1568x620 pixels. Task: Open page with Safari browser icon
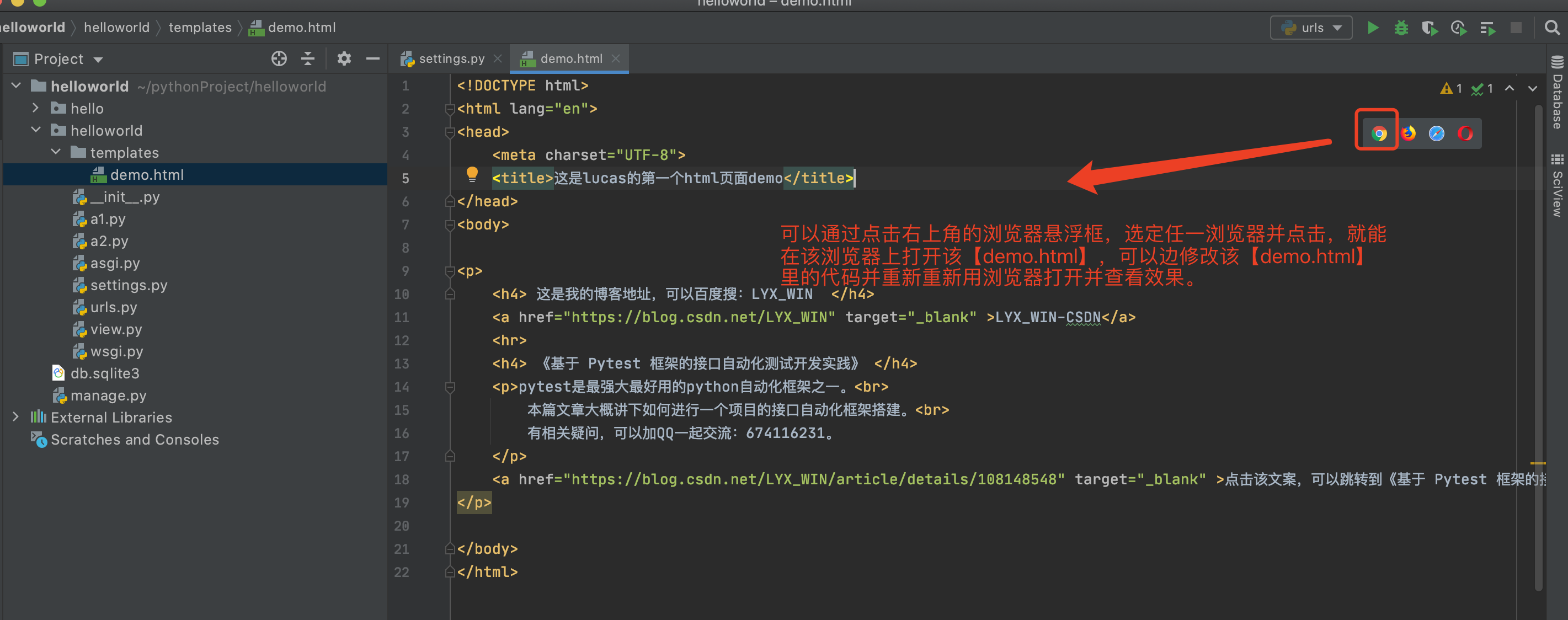1437,133
